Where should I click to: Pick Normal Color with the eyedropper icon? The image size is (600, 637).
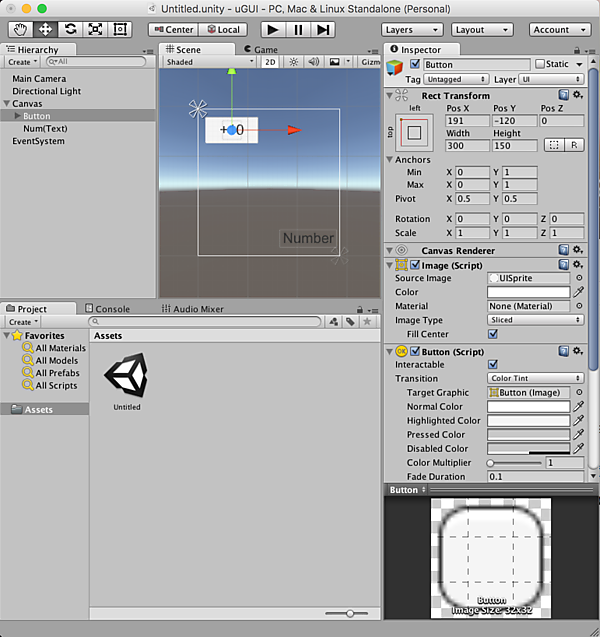click(578, 407)
